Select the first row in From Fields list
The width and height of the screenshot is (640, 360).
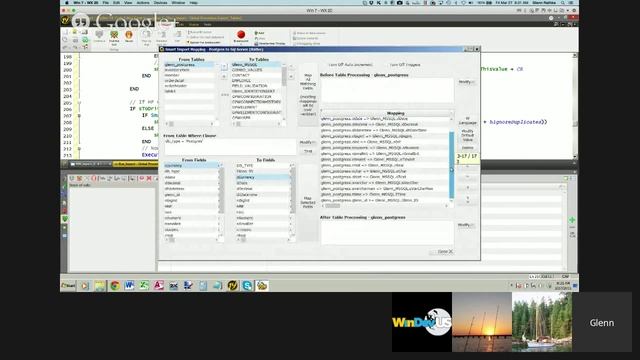pos(191,166)
